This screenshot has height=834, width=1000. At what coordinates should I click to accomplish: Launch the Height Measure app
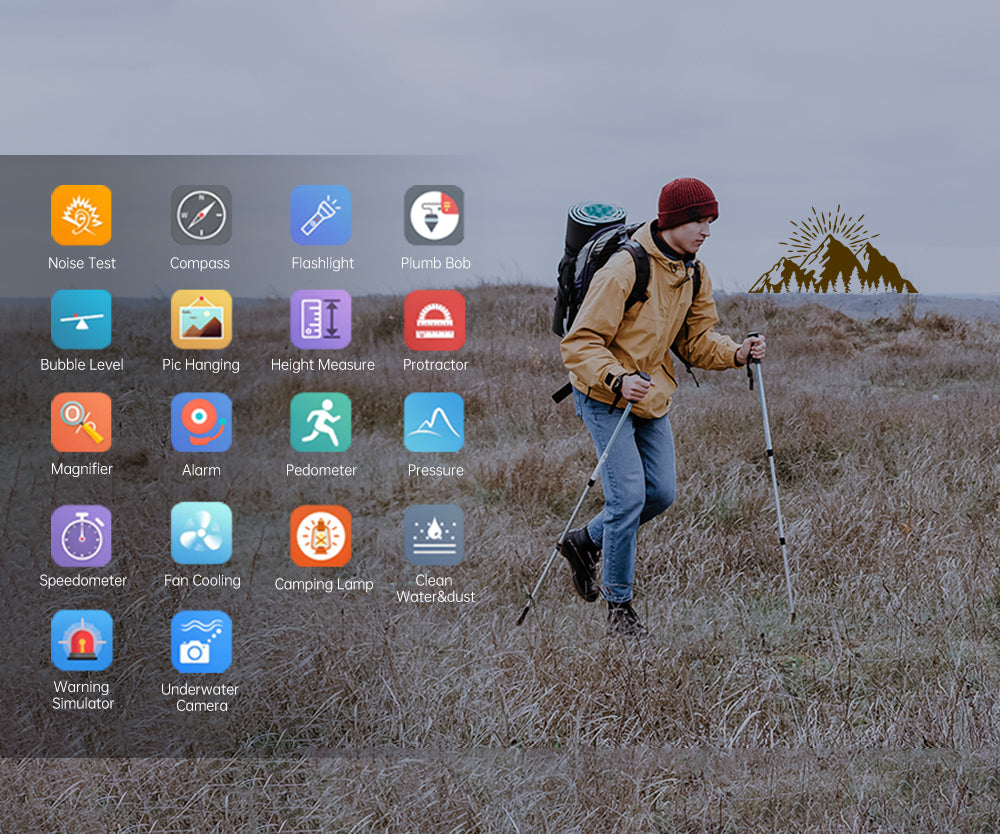321,320
